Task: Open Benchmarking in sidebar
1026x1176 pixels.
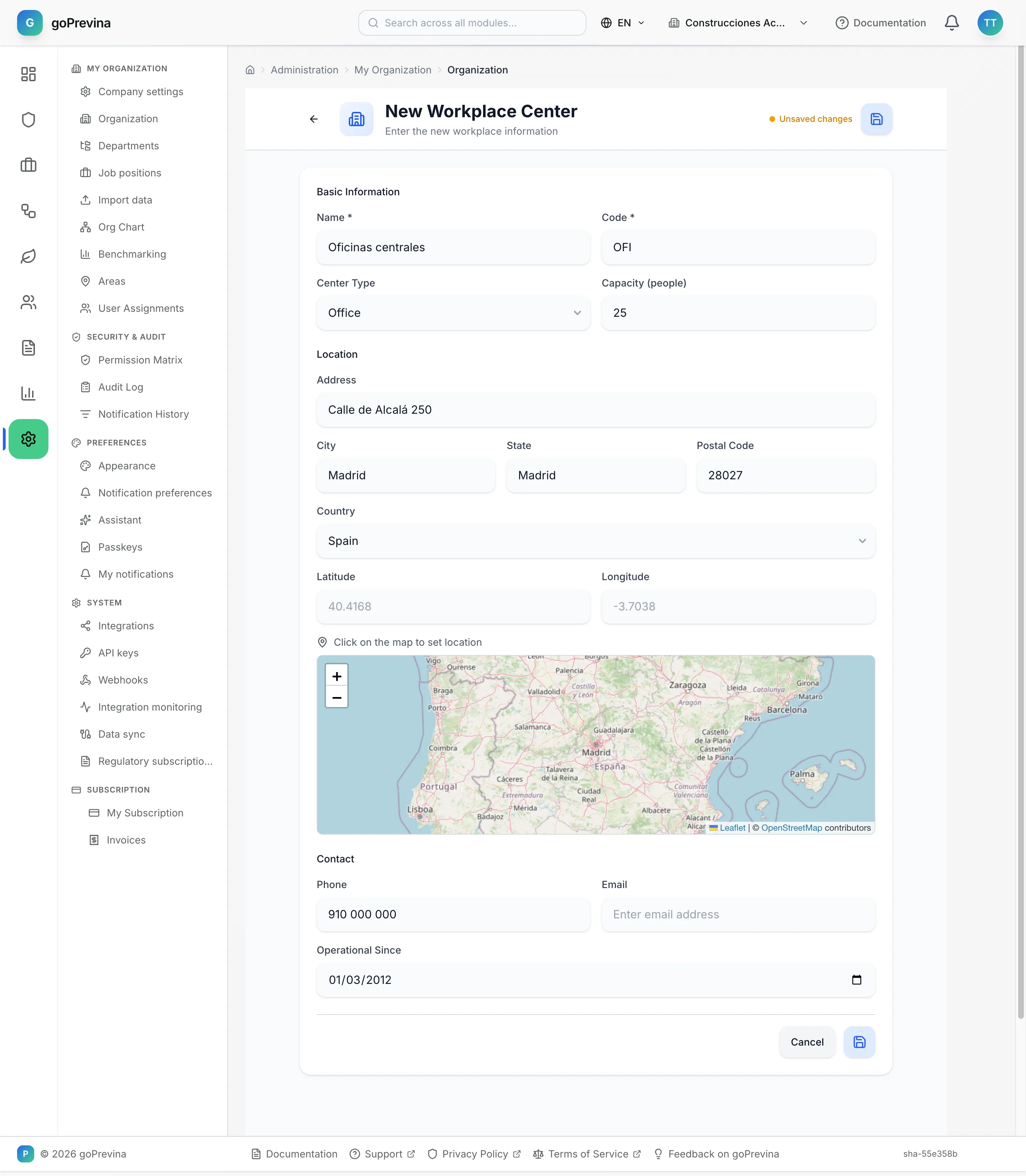Action: (132, 254)
